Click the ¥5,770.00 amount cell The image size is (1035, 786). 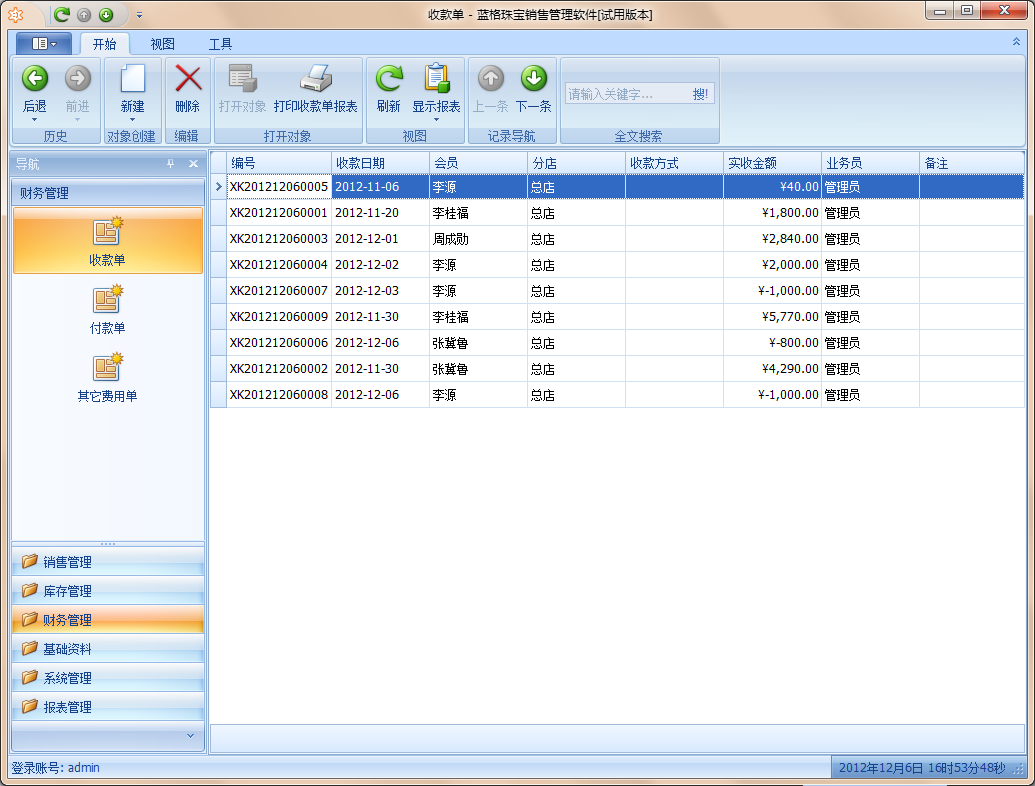(x=772, y=317)
